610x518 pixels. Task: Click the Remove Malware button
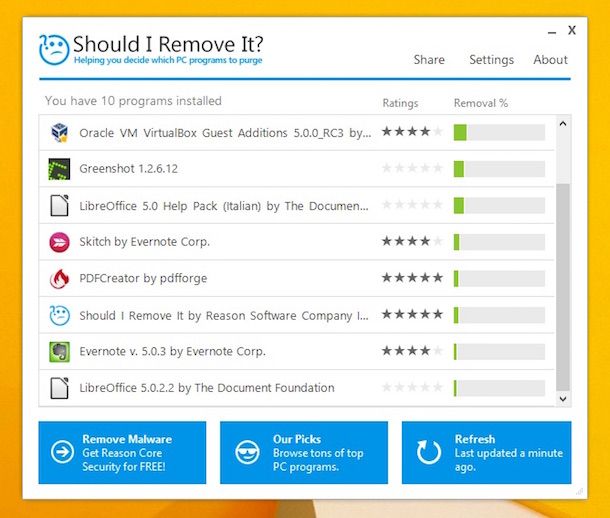[x=122, y=453]
